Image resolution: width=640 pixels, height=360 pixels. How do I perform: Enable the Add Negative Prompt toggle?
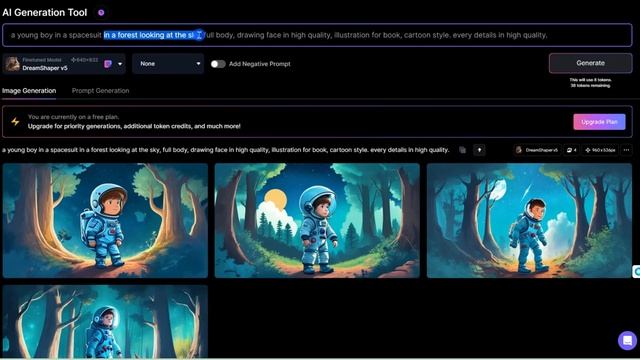pos(218,64)
